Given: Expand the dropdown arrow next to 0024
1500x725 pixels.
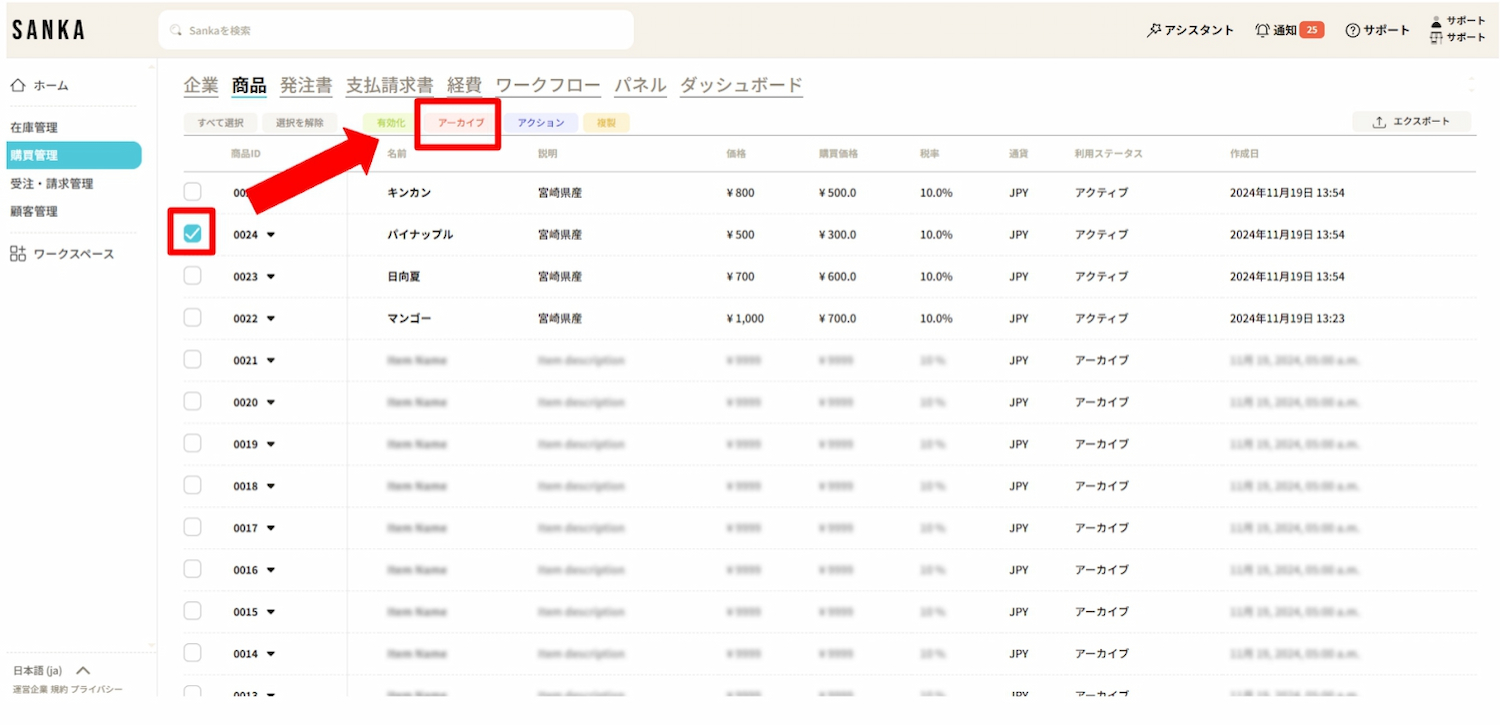Looking at the screenshot, I should pyautogui.click(x=271, y=235).
